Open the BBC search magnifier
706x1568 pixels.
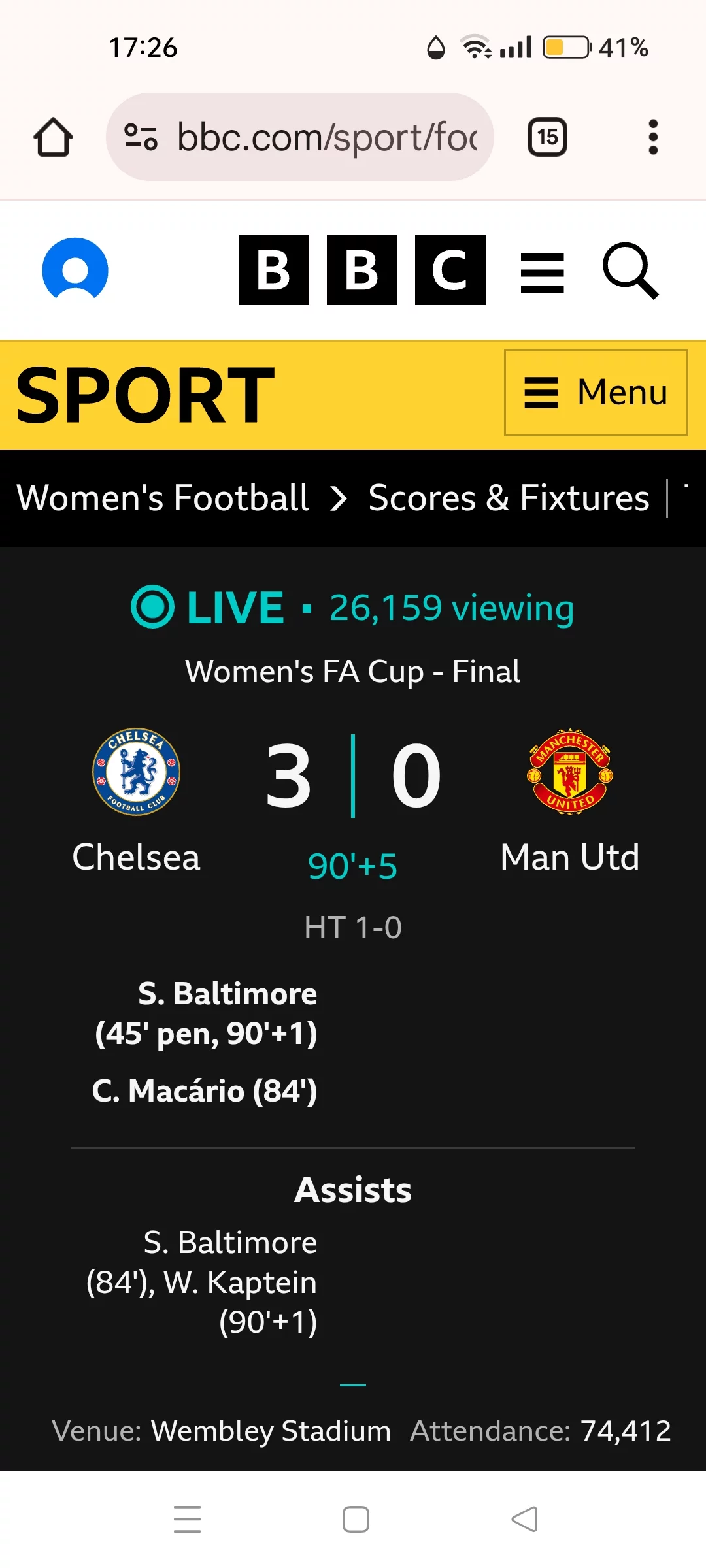click(630, 271)
